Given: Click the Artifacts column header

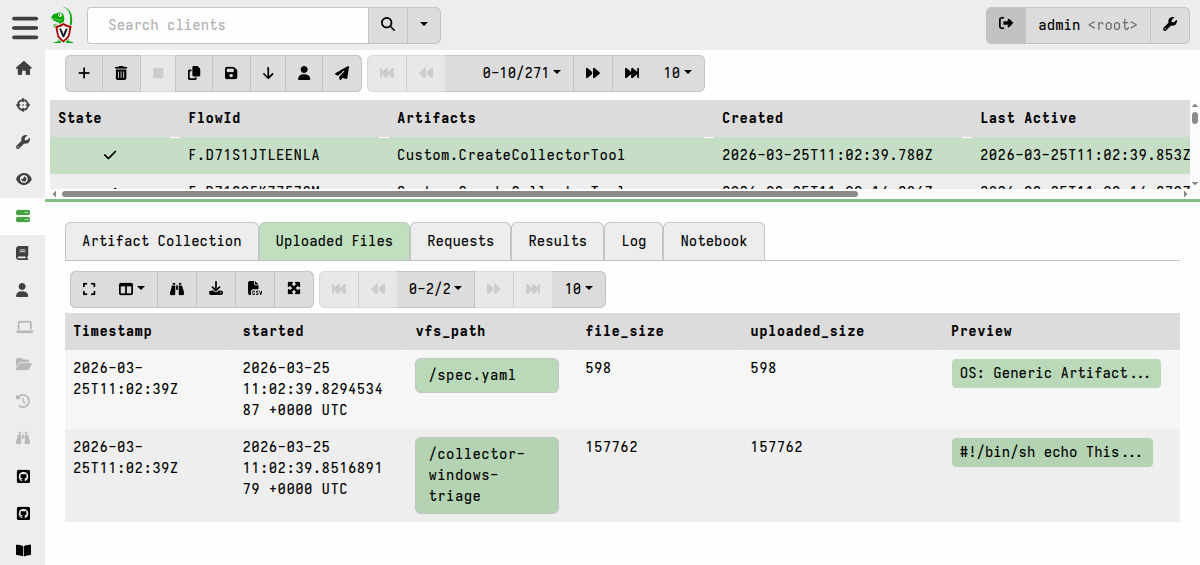Looking at the screenshot, I should point(436,118).
